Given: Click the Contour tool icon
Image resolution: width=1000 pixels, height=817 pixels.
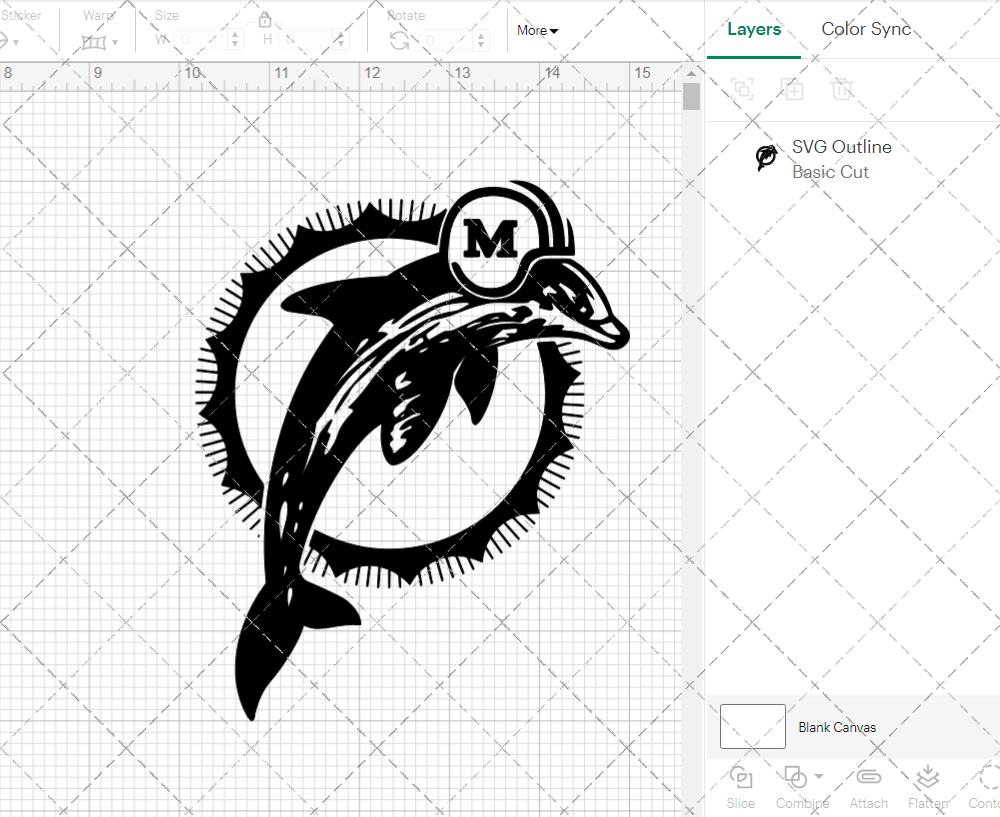Looking at the screenshot, I should pos(988,778).
